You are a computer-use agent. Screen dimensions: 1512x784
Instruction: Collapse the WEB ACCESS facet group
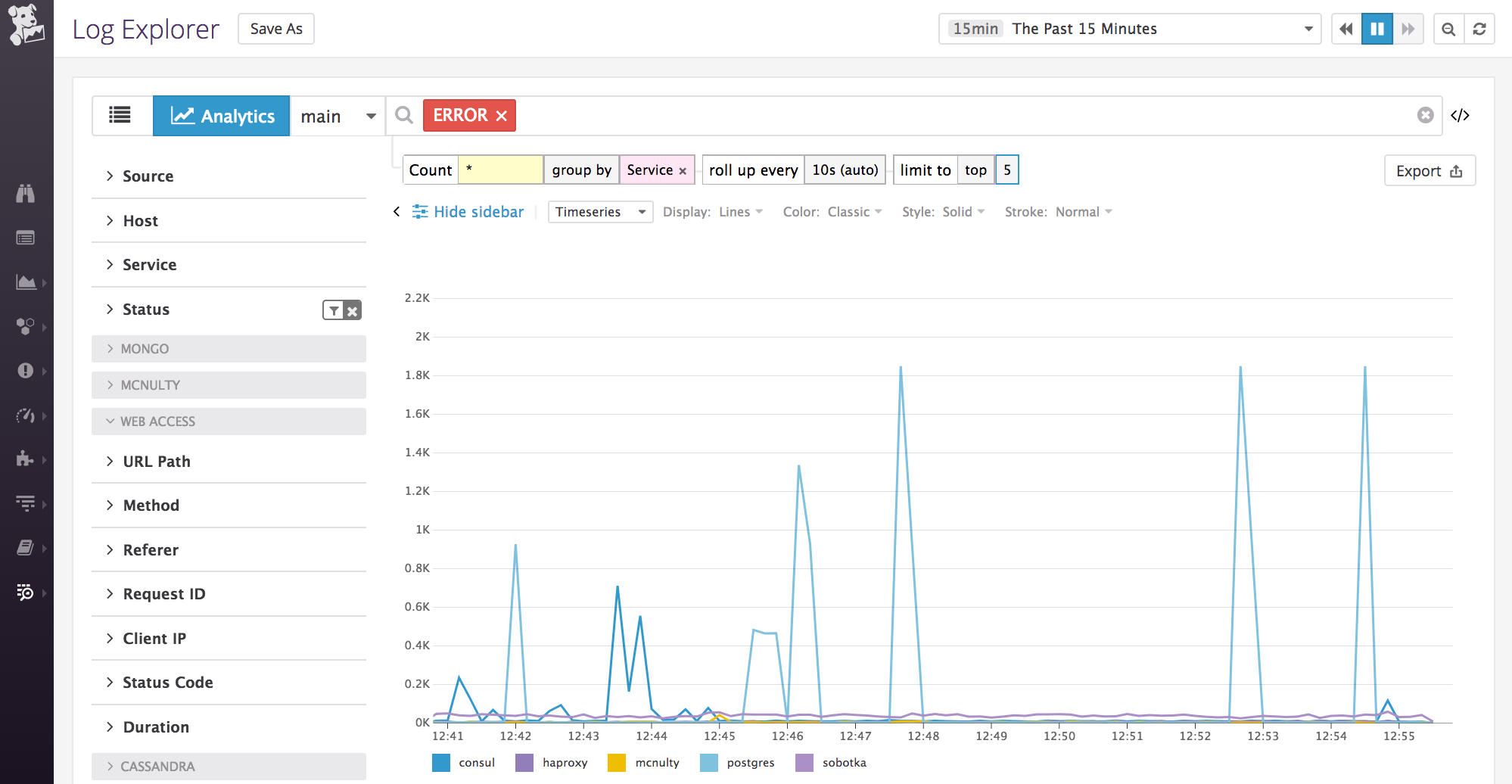(x=156, y=421)
